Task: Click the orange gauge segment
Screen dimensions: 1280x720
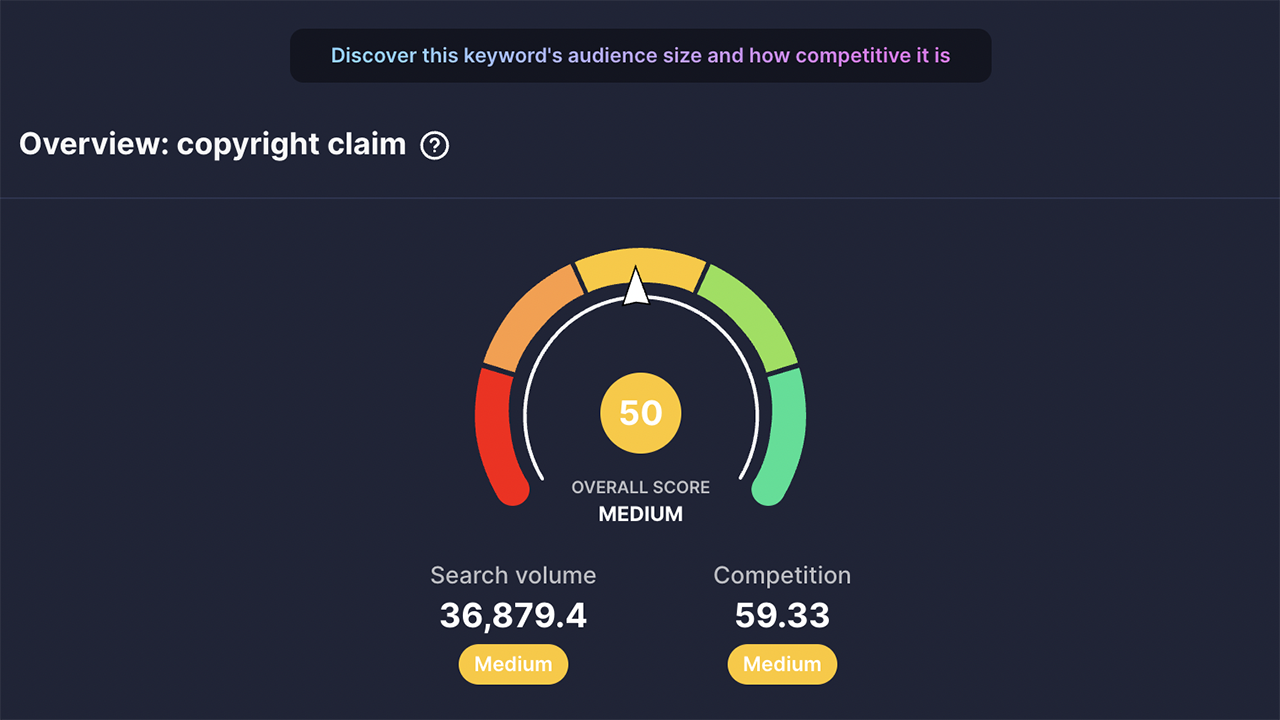Action: click(530, 316)
